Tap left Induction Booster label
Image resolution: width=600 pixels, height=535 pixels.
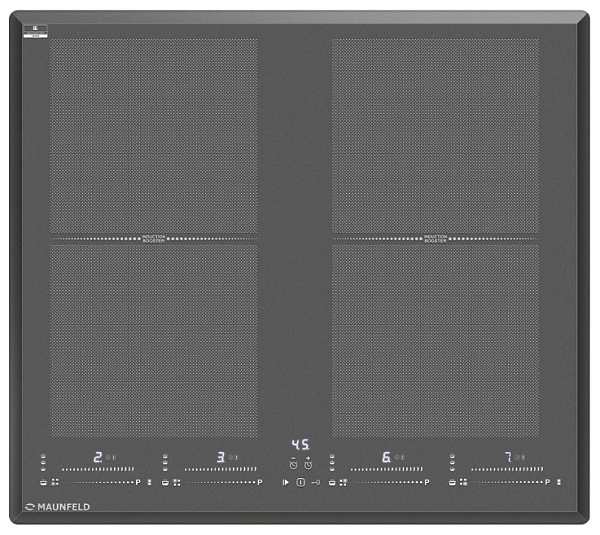click(154, 239)
